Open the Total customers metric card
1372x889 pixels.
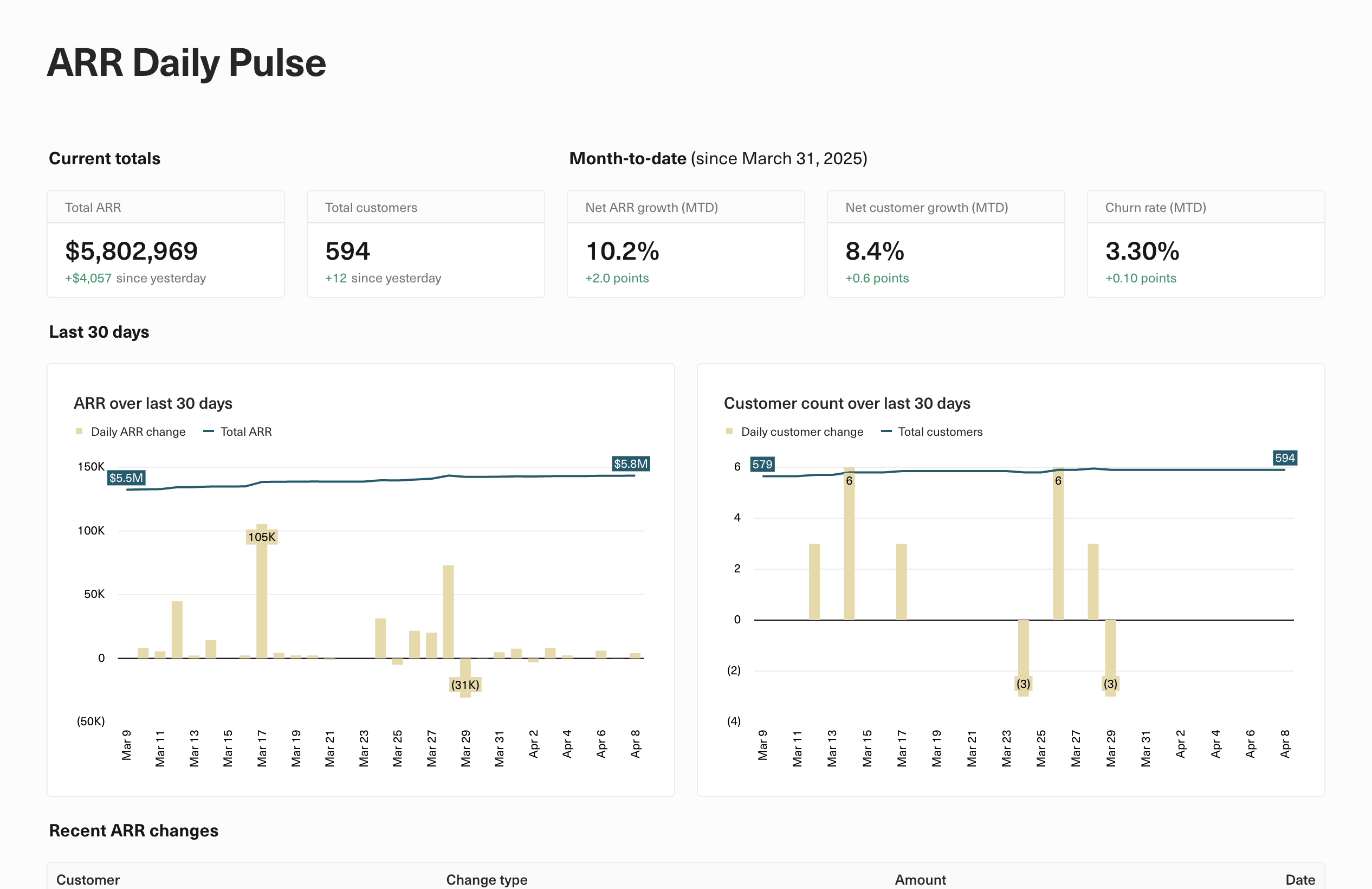(425, 244)
